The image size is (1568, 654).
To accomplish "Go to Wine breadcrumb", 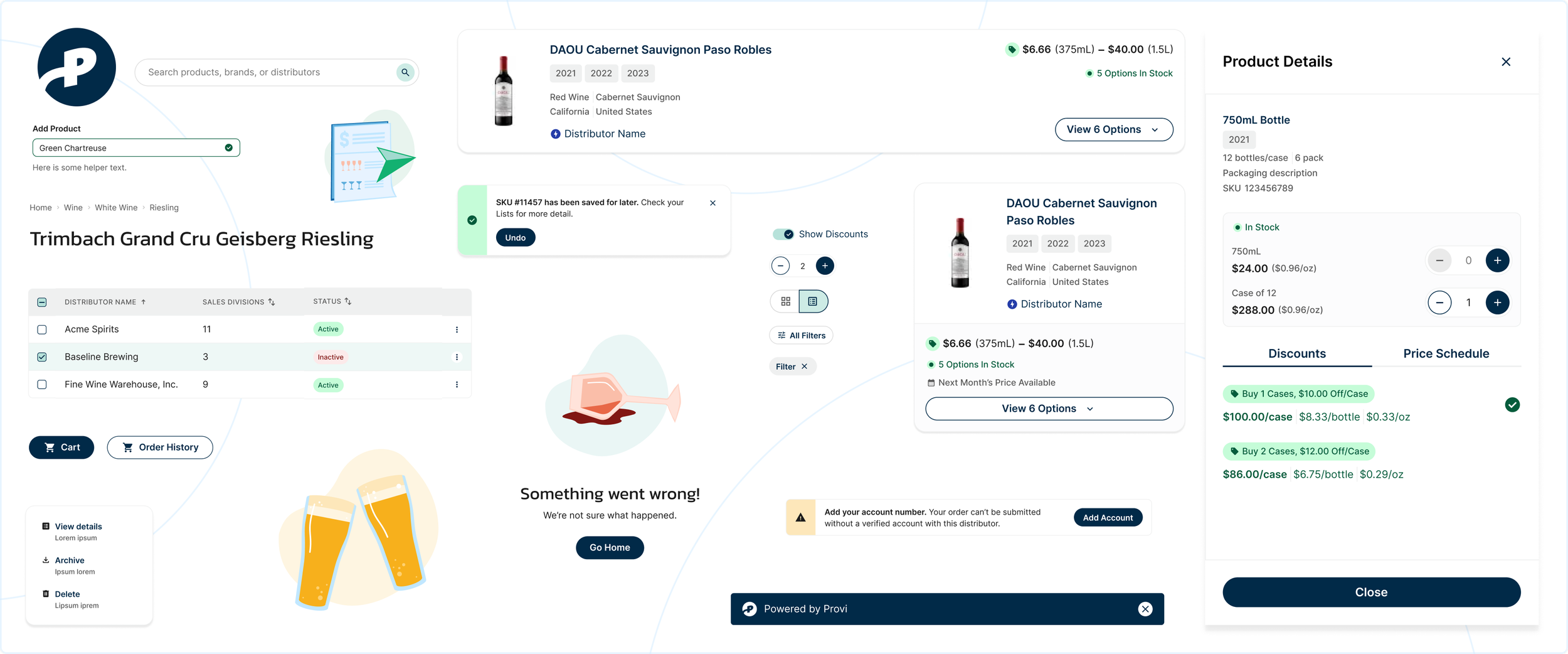I will click(73, 208).
